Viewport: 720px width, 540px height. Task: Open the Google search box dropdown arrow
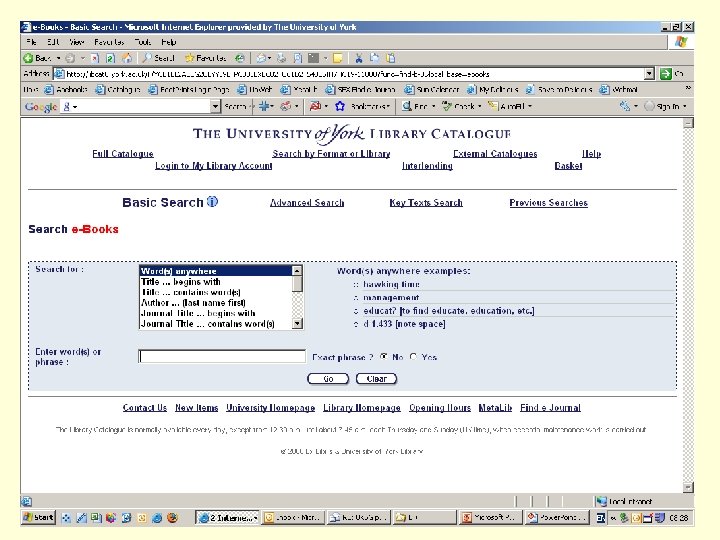(215, 107)
